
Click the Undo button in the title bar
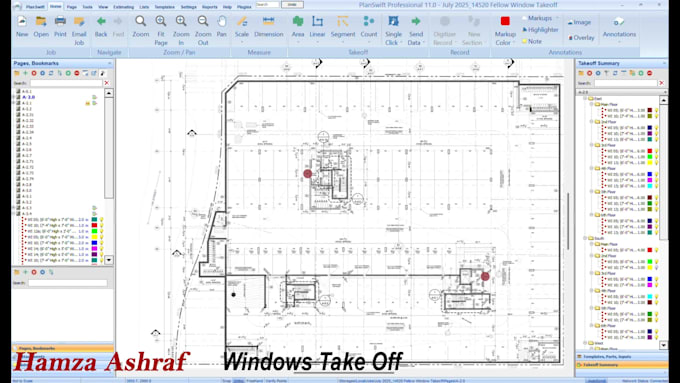click(292, 5)
